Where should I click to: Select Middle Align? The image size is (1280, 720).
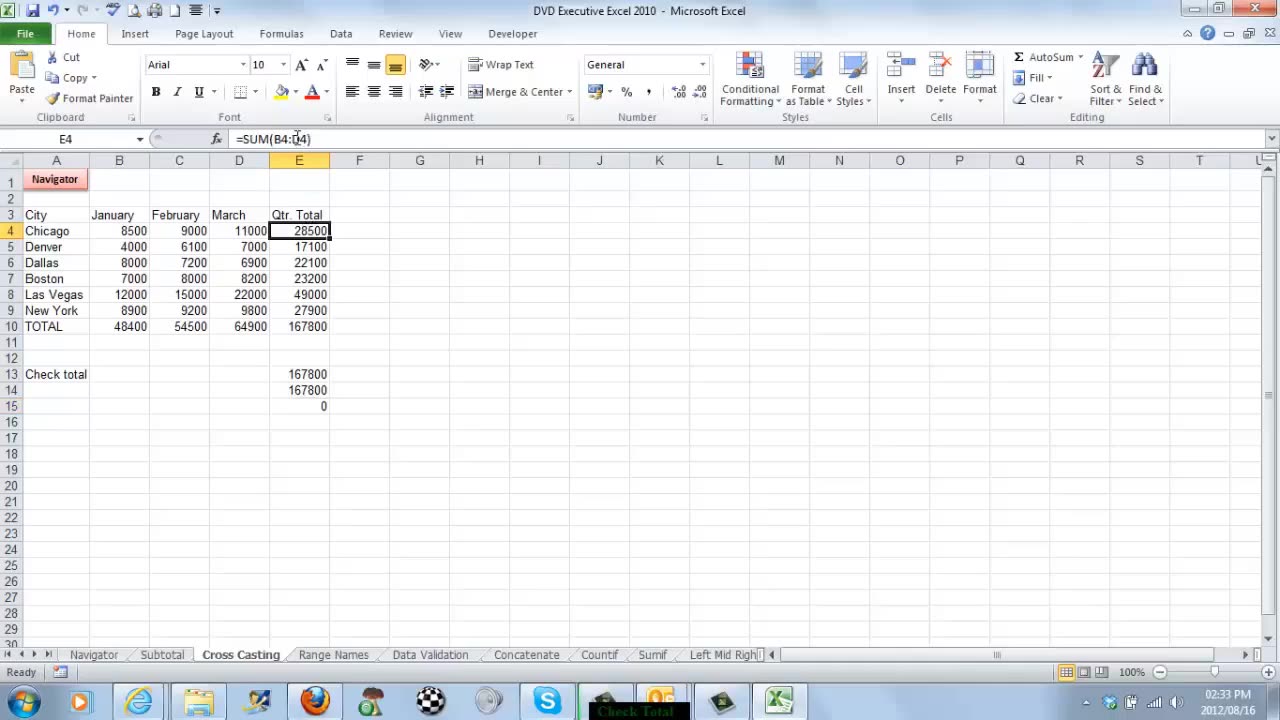(x=374, y=65)
